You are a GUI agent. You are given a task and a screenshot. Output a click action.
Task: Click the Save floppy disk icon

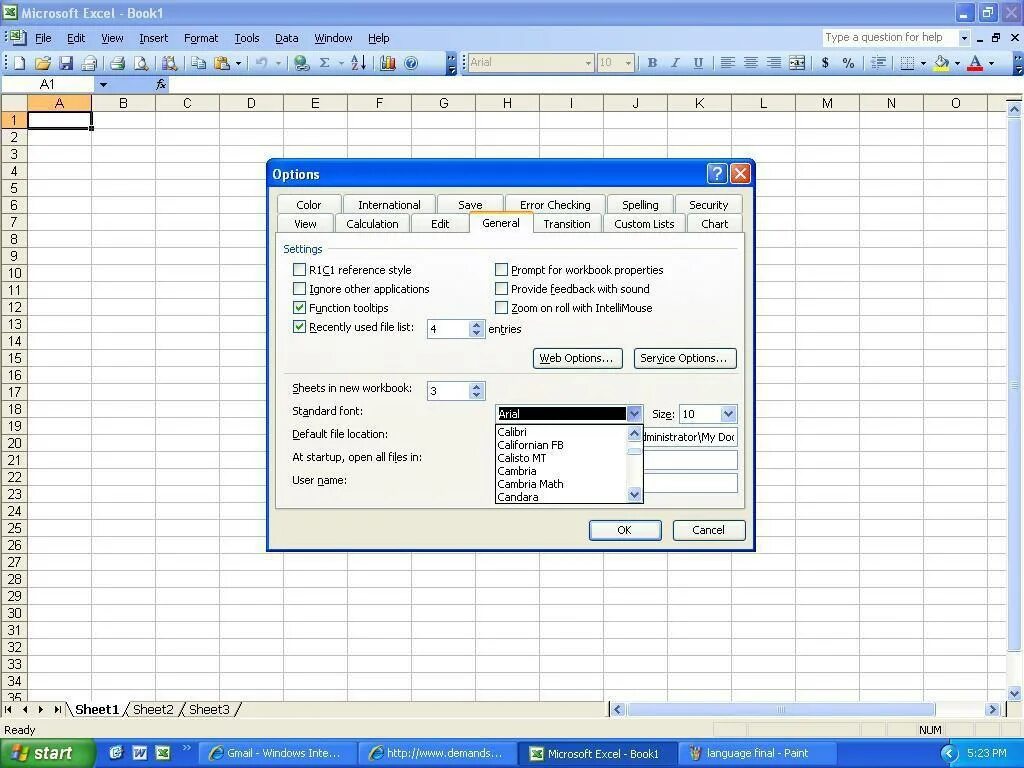point(65,63)
